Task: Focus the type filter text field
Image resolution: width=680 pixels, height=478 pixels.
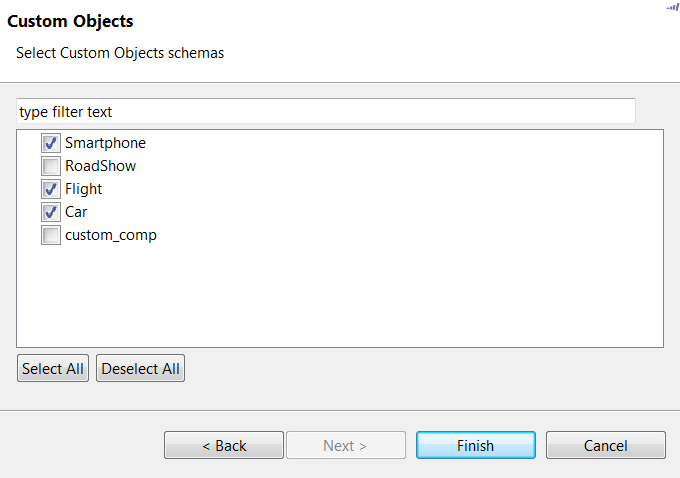Action: (326, 111)
